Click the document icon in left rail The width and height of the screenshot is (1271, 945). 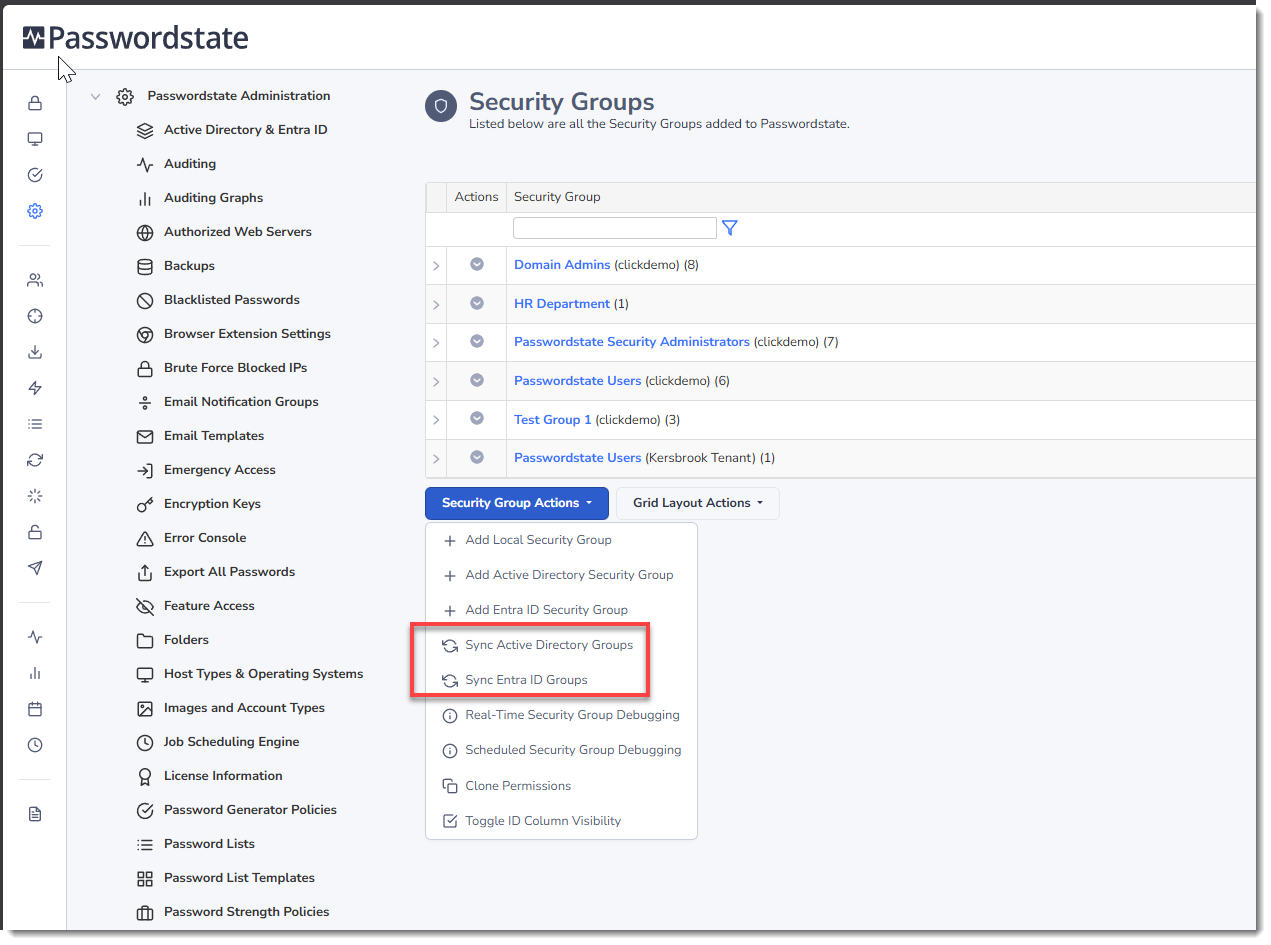tap(35, 814)
